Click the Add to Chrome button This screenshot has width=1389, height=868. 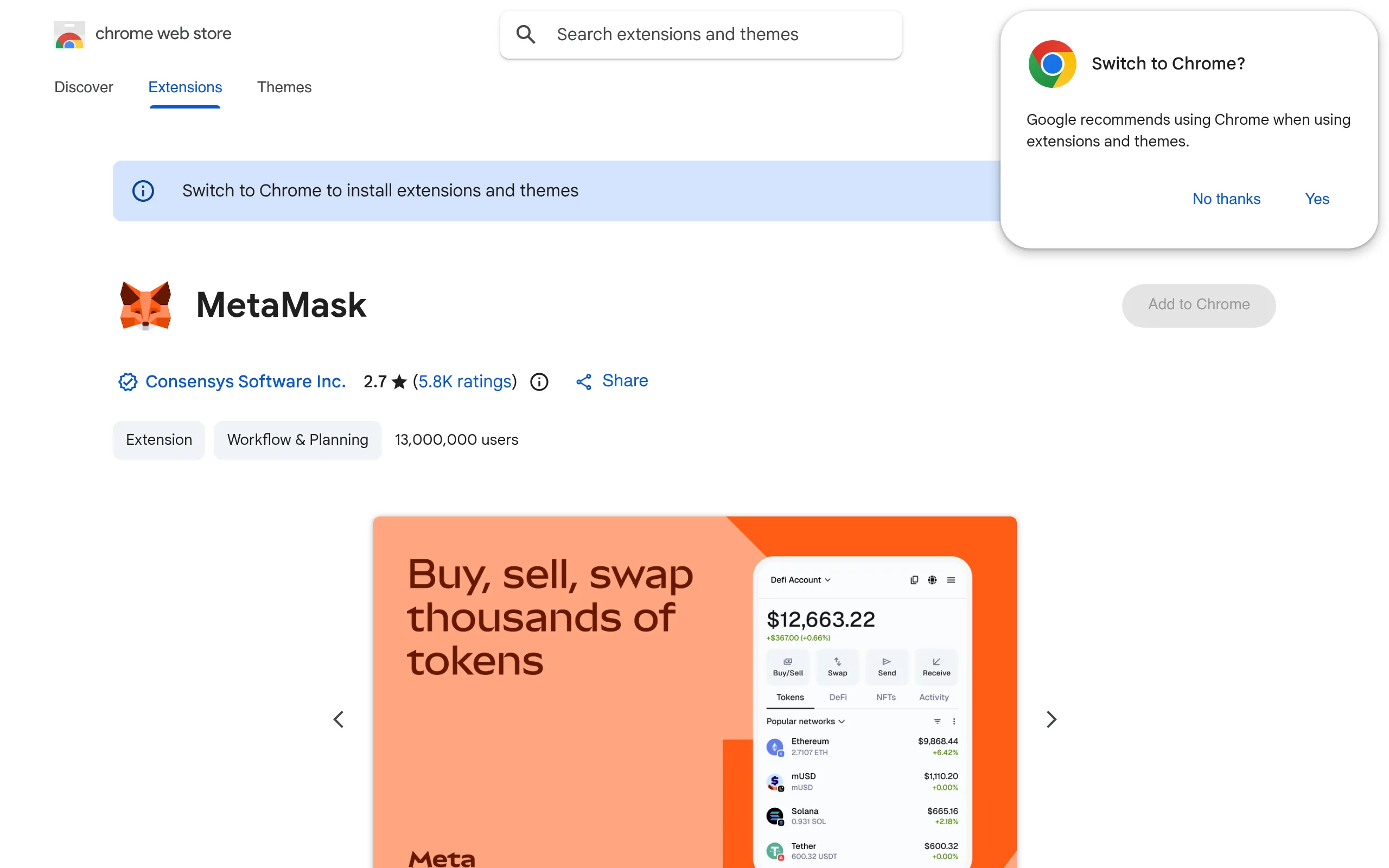[1199, 305]
